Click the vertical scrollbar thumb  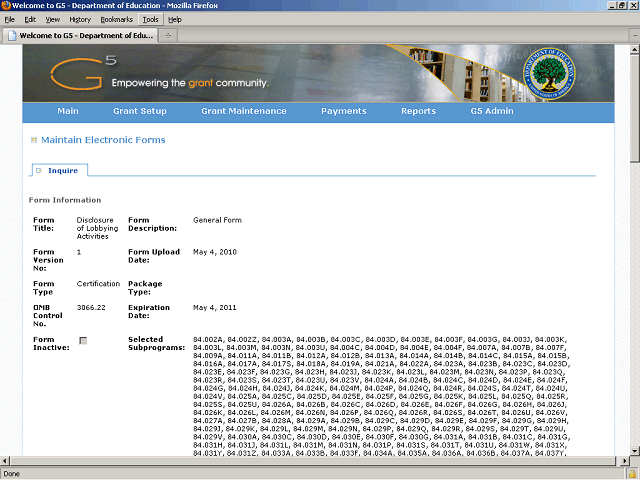pyautogui.click(x=635, y=109)
